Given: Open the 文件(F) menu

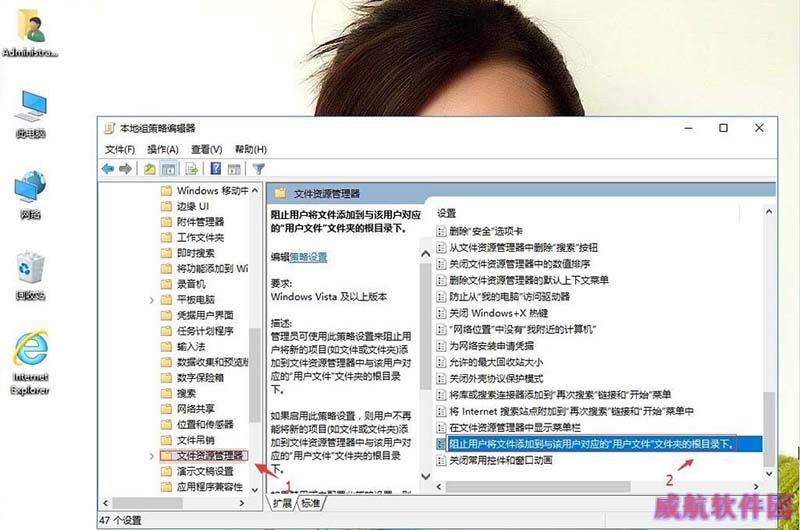Looking at the screenshot, I should coord(120,149).
